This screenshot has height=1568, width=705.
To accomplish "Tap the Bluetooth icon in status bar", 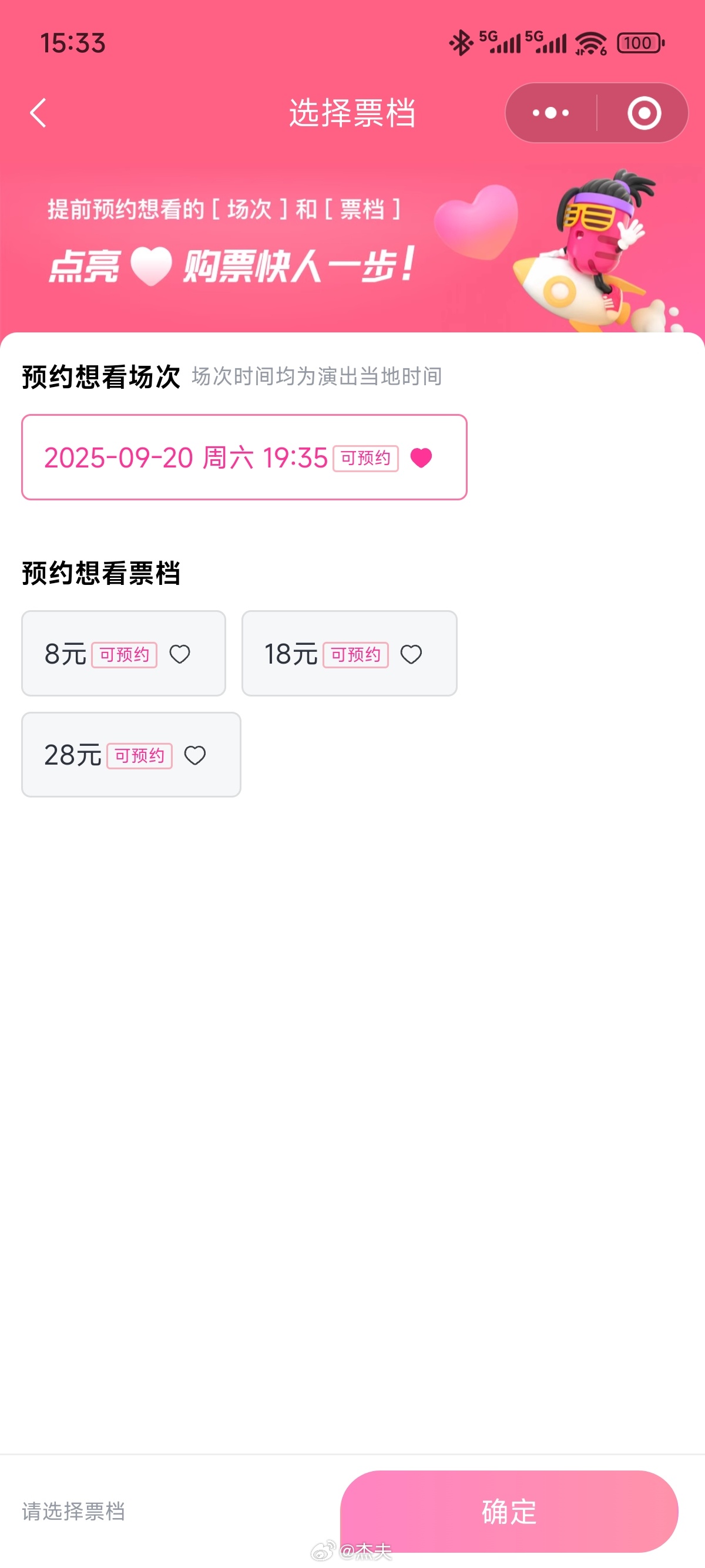I will [x=461, y=43].
